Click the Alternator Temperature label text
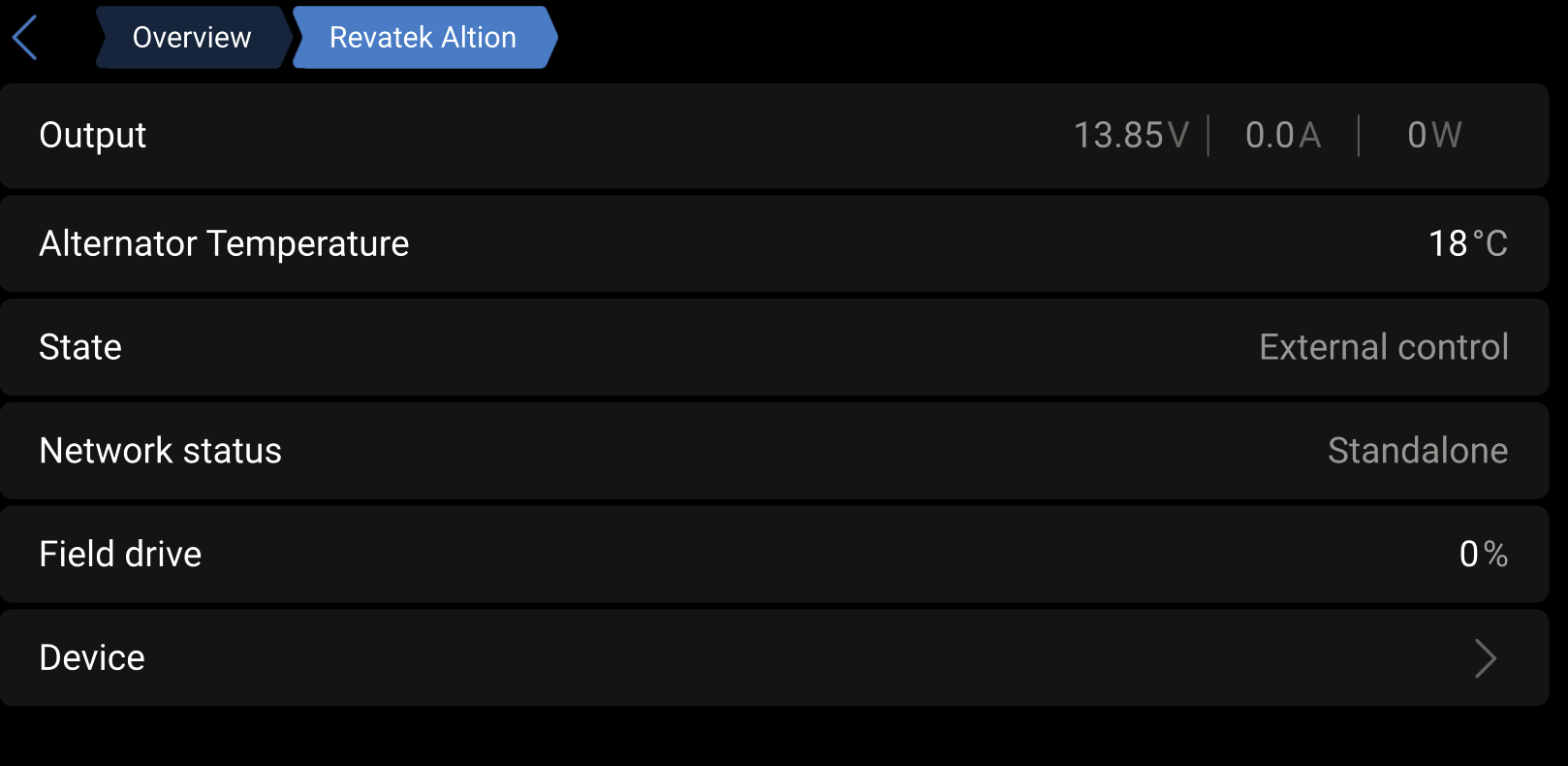The image size is (1568, 766). [224, 243]
